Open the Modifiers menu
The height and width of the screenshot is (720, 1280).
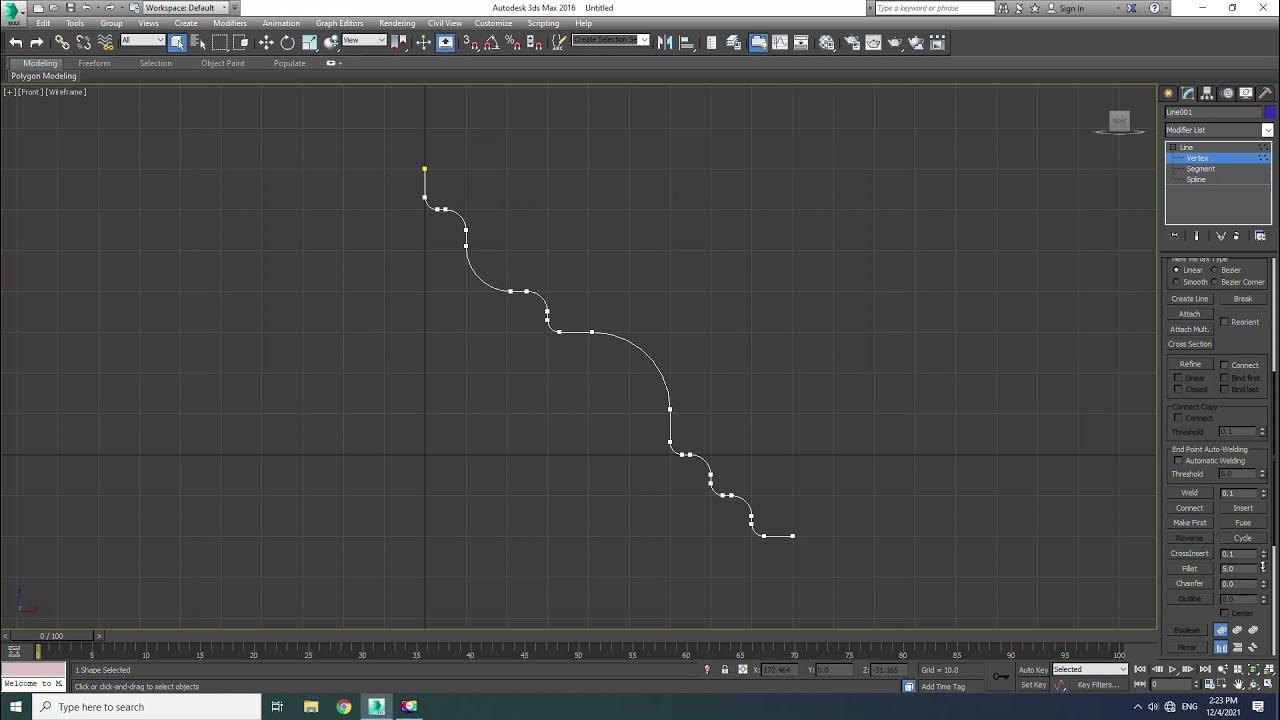tap(230, 23)
